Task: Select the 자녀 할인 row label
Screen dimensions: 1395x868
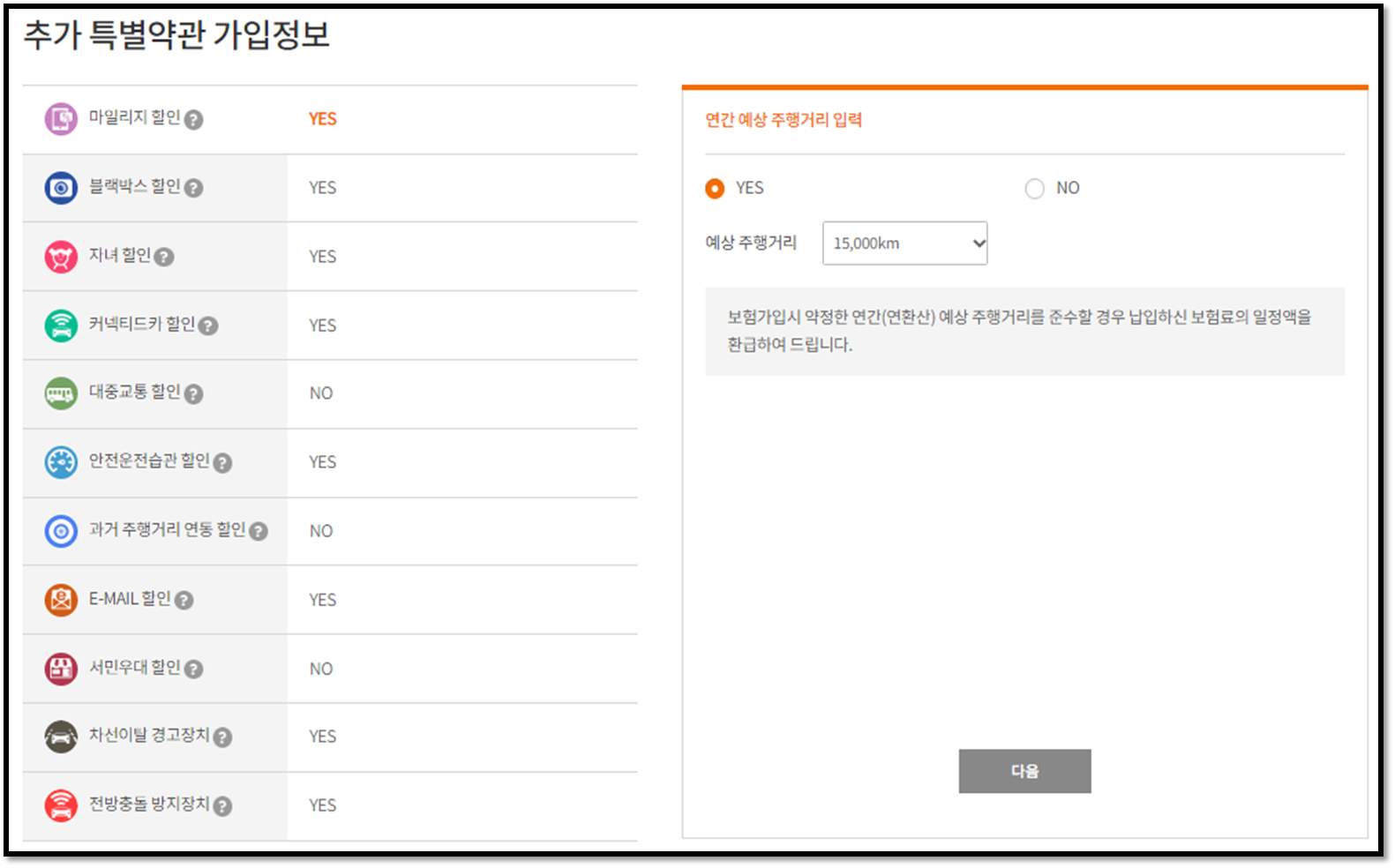Action: click(120, 255)
